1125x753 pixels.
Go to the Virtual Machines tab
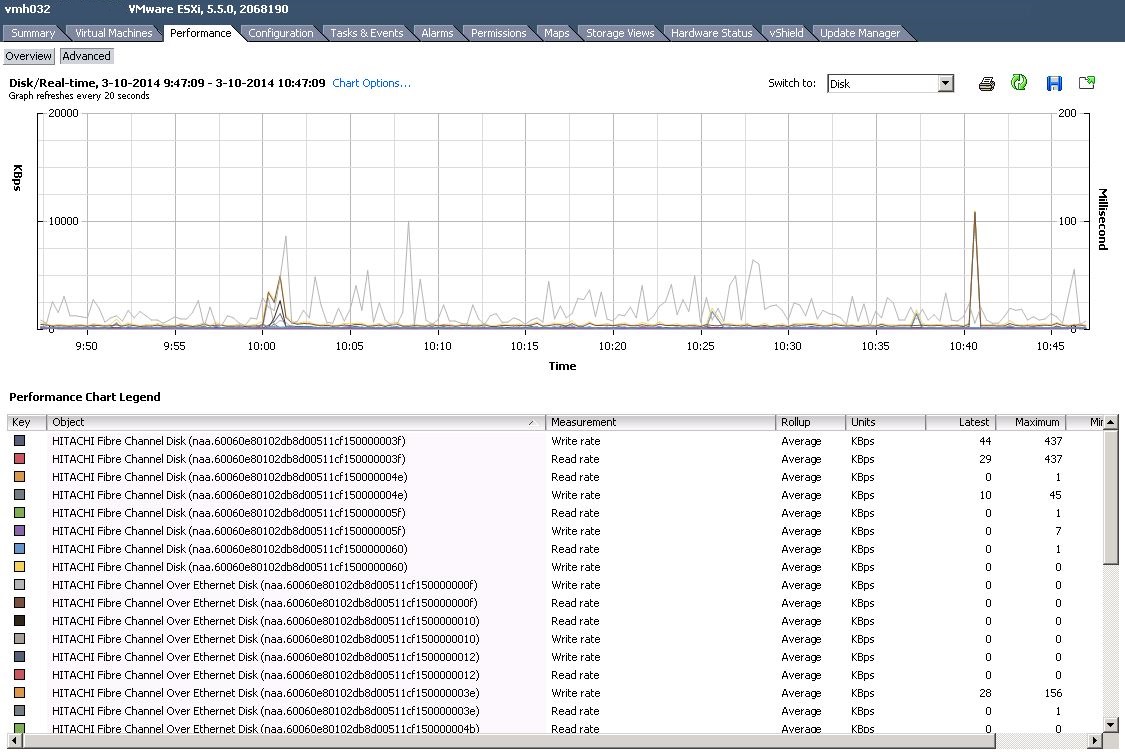coord(113,33)
